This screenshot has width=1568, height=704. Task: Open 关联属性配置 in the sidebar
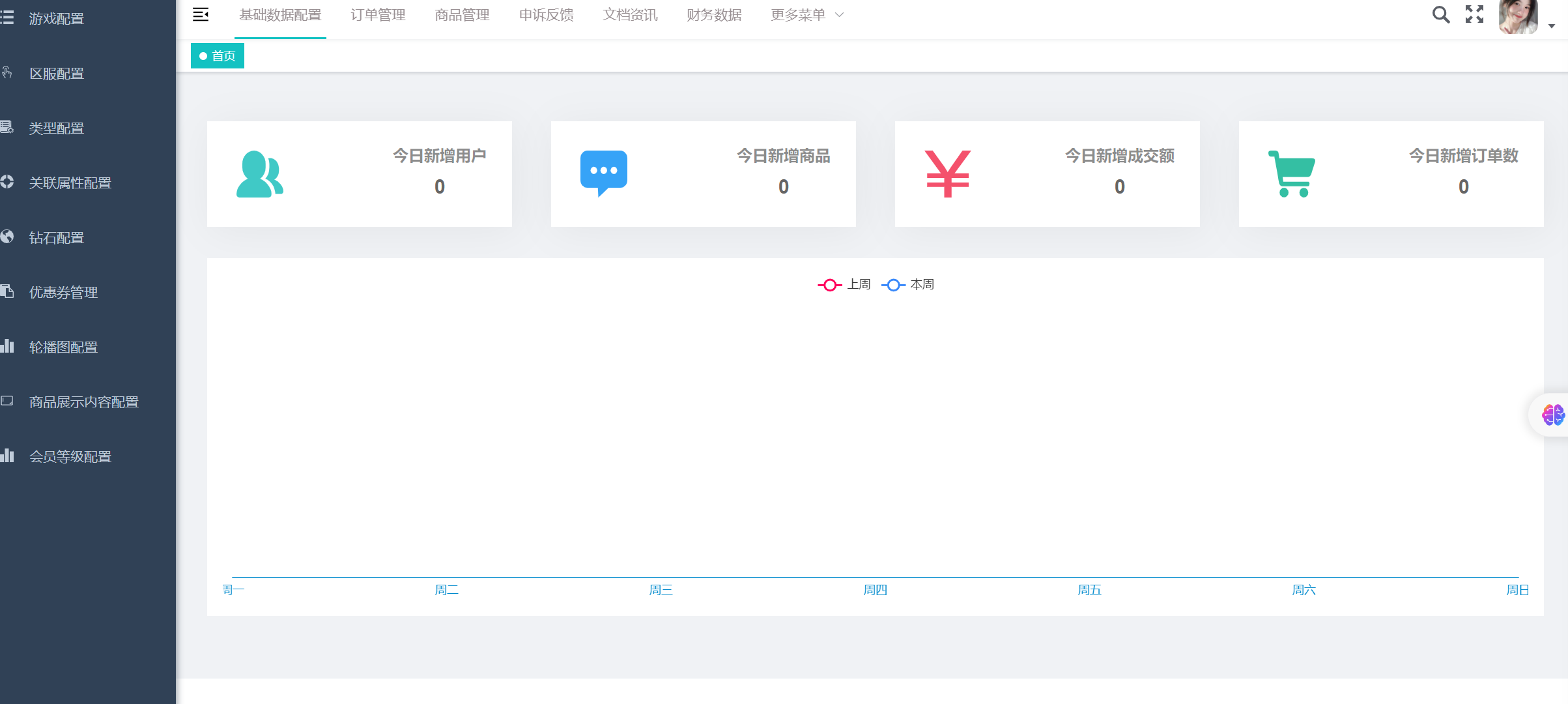coord(88,183)
